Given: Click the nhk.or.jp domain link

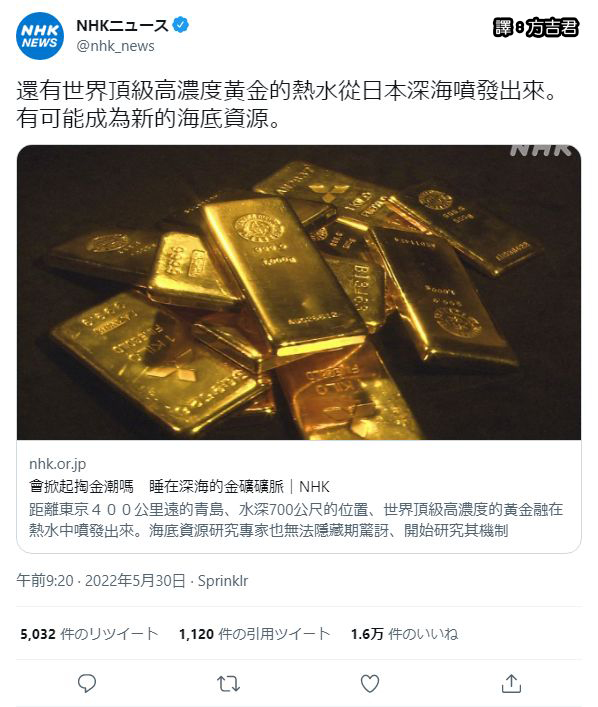Looking at the screenshot, I should 57,464.
